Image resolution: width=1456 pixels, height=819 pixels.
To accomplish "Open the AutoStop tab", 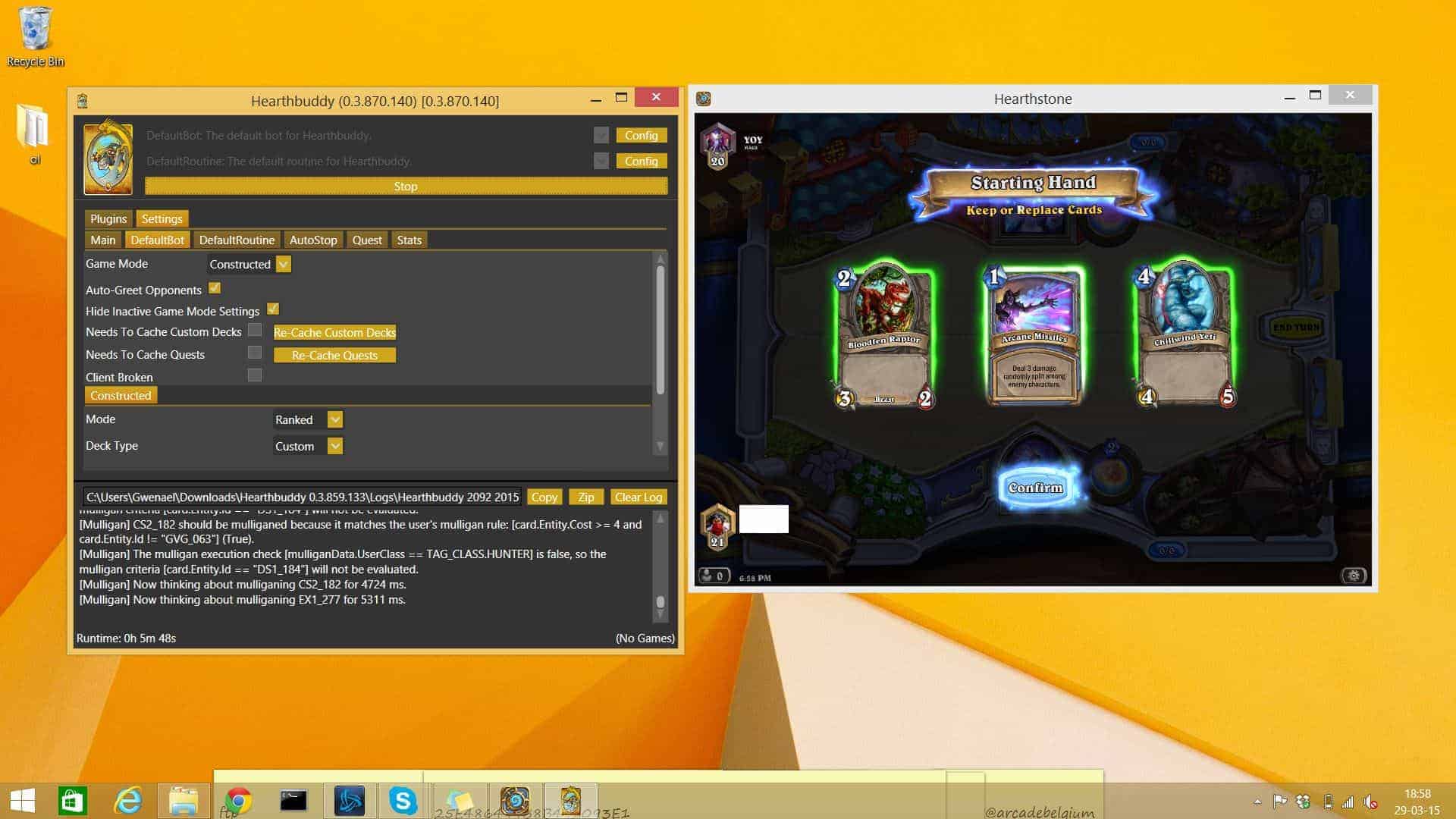I will [x=313, y=240].
